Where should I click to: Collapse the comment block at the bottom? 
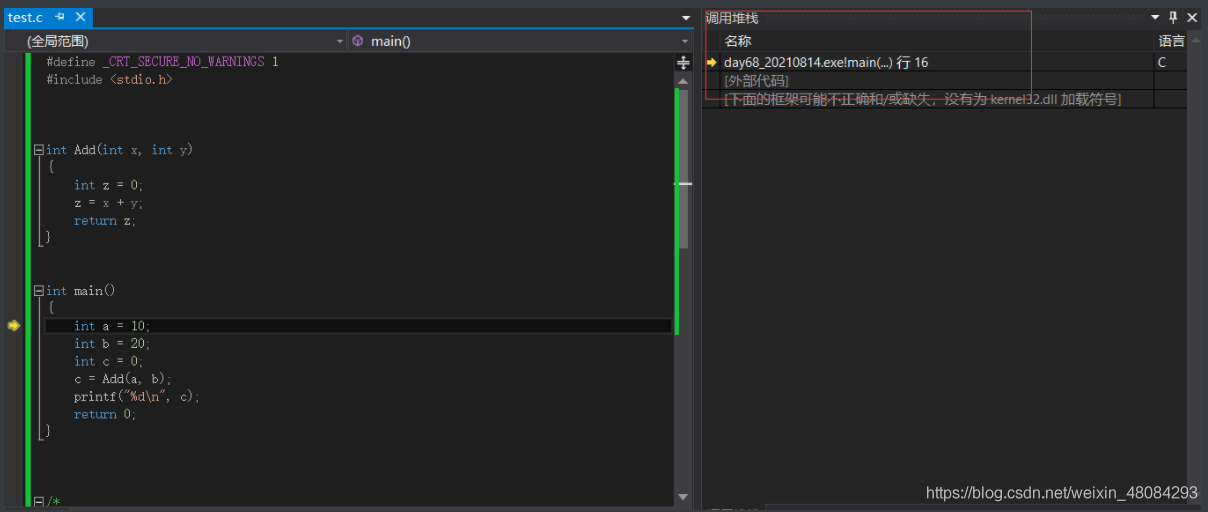pyautogui.click(x=38, y=502)
